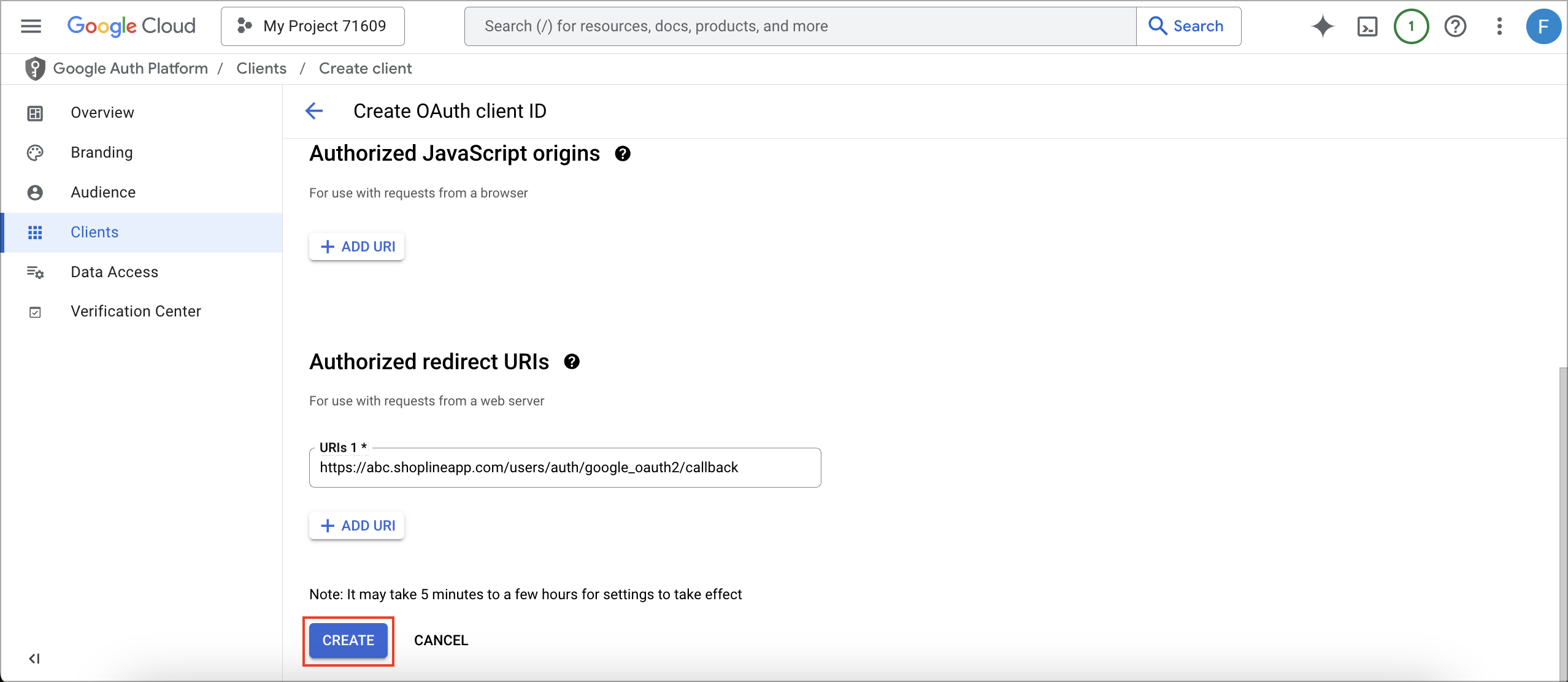Click the Data Access settings-list icon
1568x682 pixels.
(x=35, y=272)
